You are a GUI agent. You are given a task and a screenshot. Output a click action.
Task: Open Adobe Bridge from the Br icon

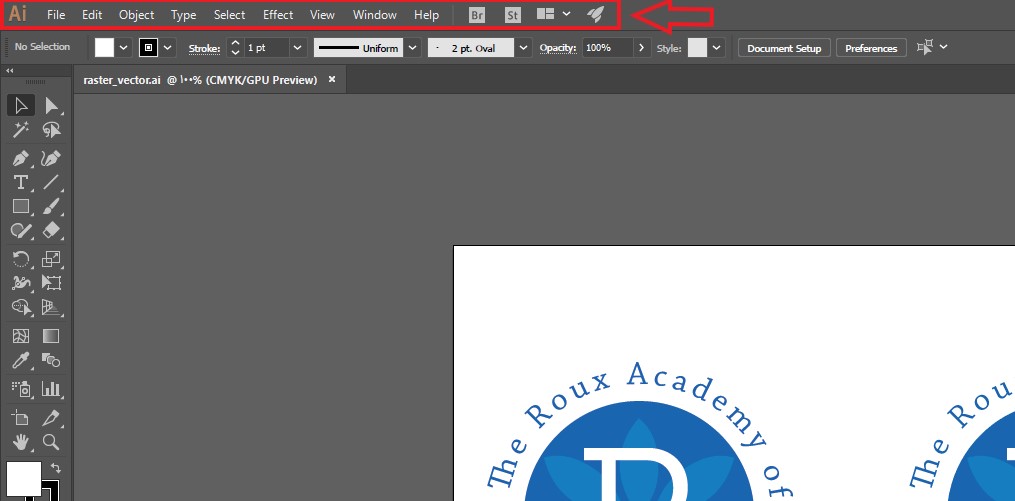[477, 16]
